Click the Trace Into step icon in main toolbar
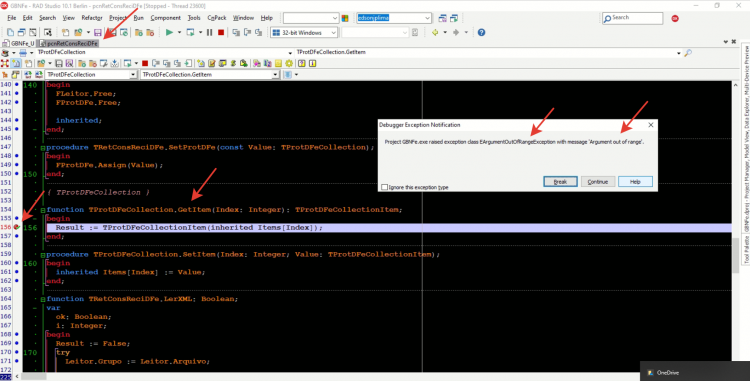This screenshot has height=381, width=750. [x=236, y=33]
